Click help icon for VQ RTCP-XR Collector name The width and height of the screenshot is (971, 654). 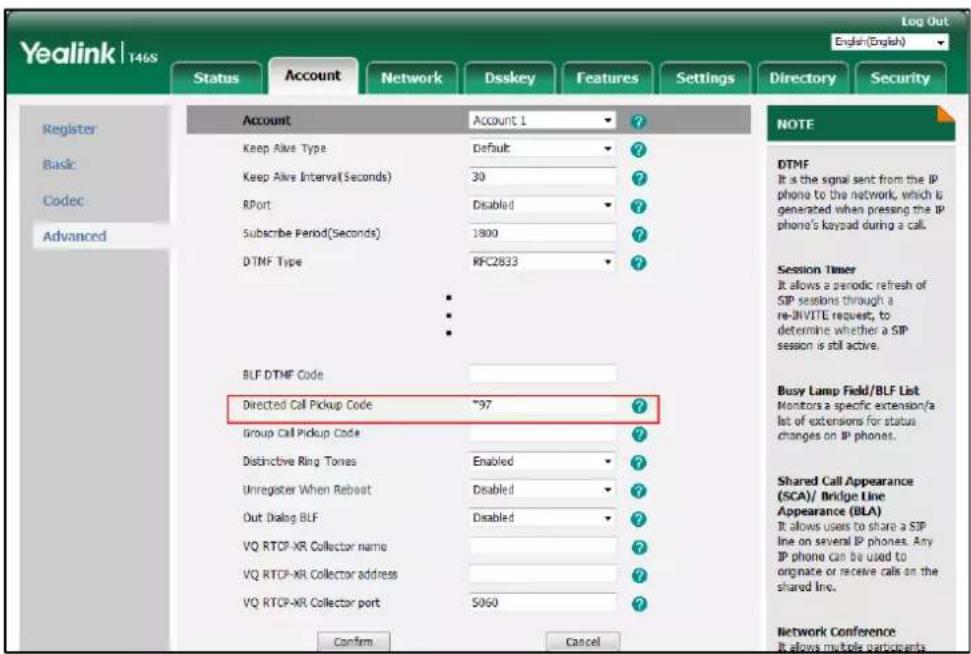[638, 547]
